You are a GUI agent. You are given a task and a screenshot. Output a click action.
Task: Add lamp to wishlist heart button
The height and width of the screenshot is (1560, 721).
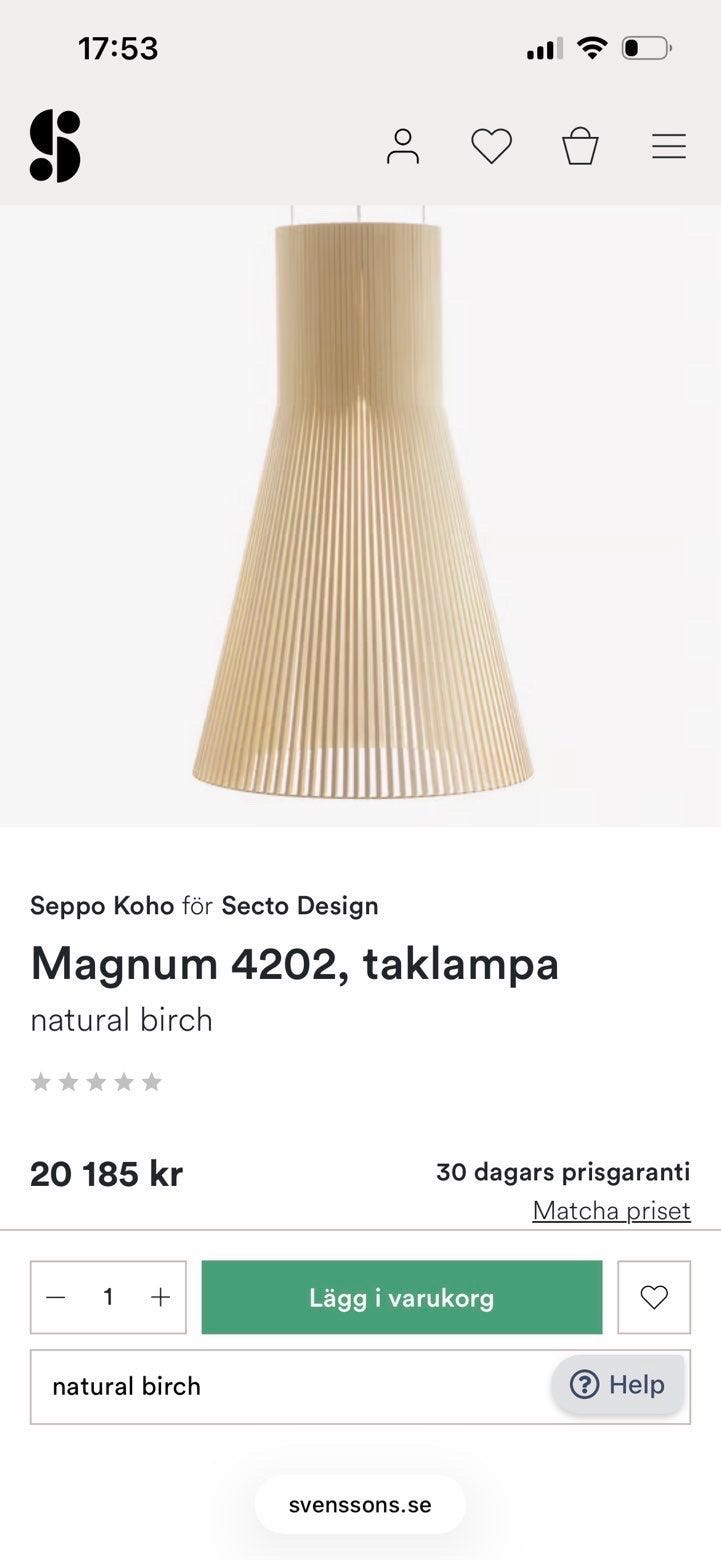click(x=654, y=1297)
